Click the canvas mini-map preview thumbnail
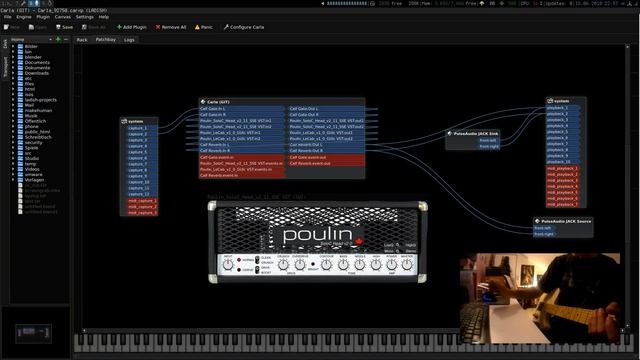This screenshot has height=360, width=640. [33, 333]
